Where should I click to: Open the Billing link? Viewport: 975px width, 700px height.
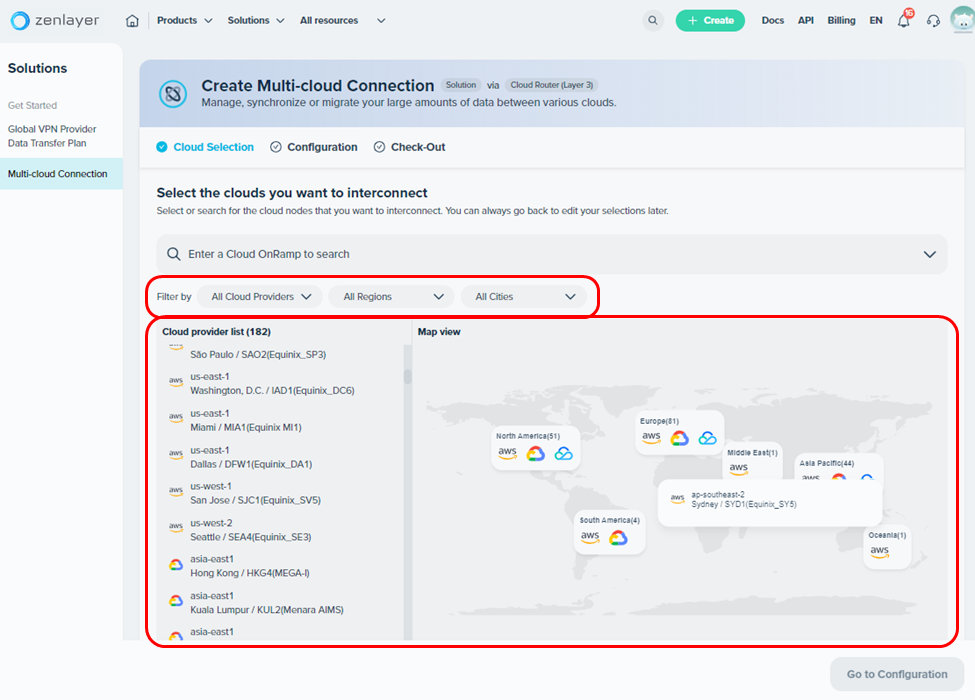pyautogui.click(x=841, y=21)
